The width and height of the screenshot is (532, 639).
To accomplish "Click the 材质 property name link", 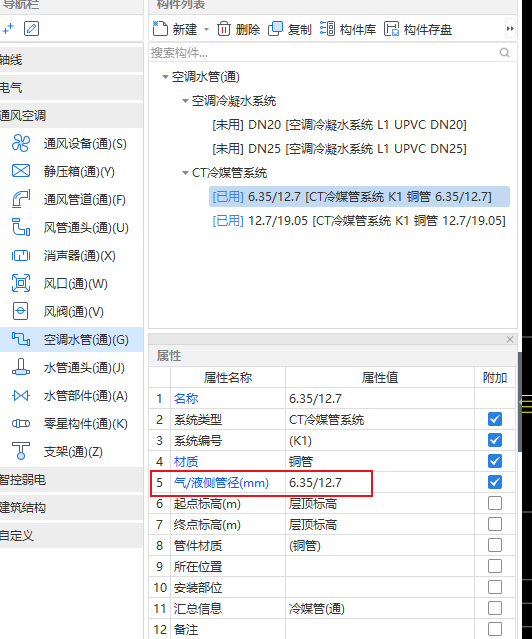I will [186, 461].
